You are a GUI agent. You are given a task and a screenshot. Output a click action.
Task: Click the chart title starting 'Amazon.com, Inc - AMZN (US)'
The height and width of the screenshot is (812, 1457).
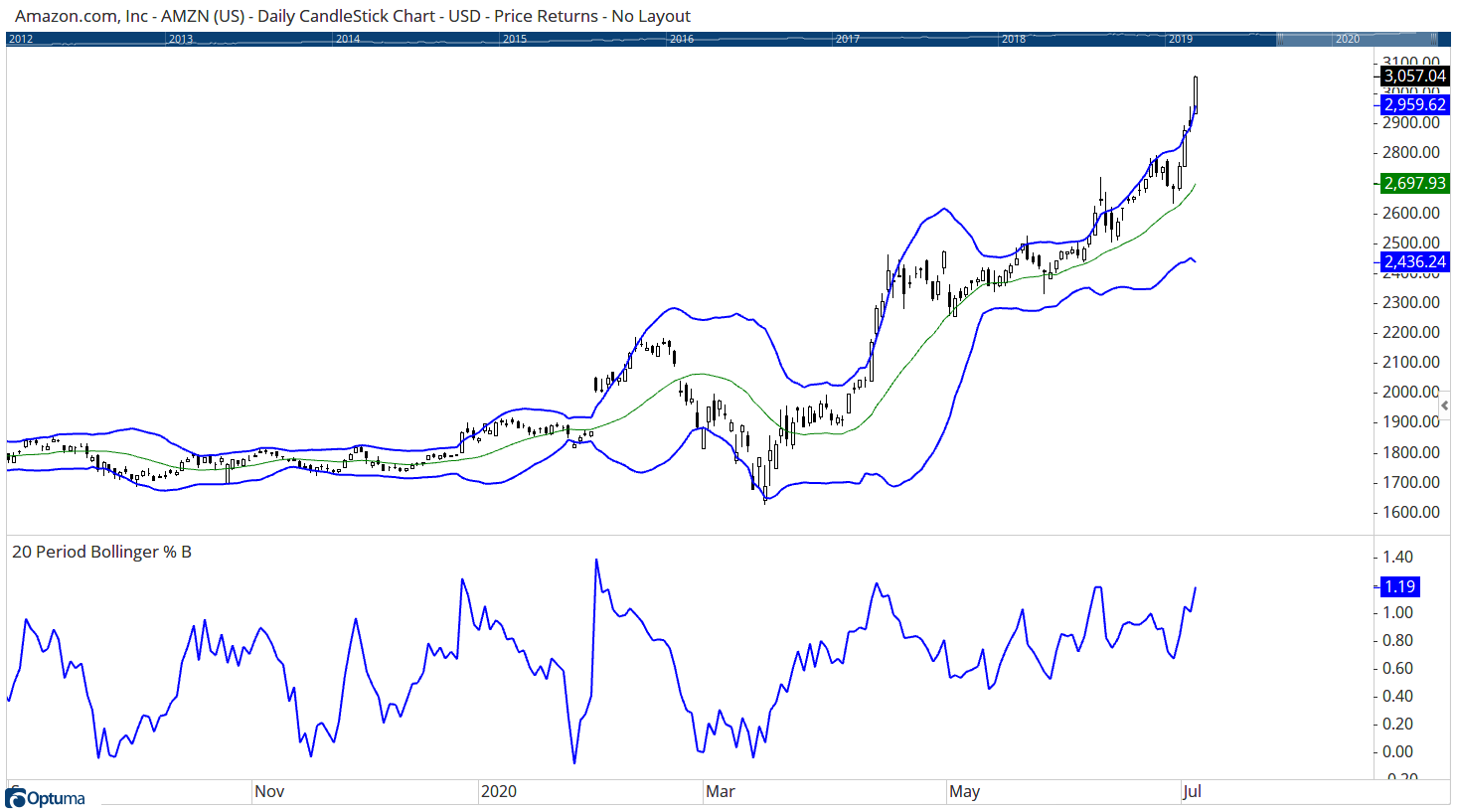353,16
